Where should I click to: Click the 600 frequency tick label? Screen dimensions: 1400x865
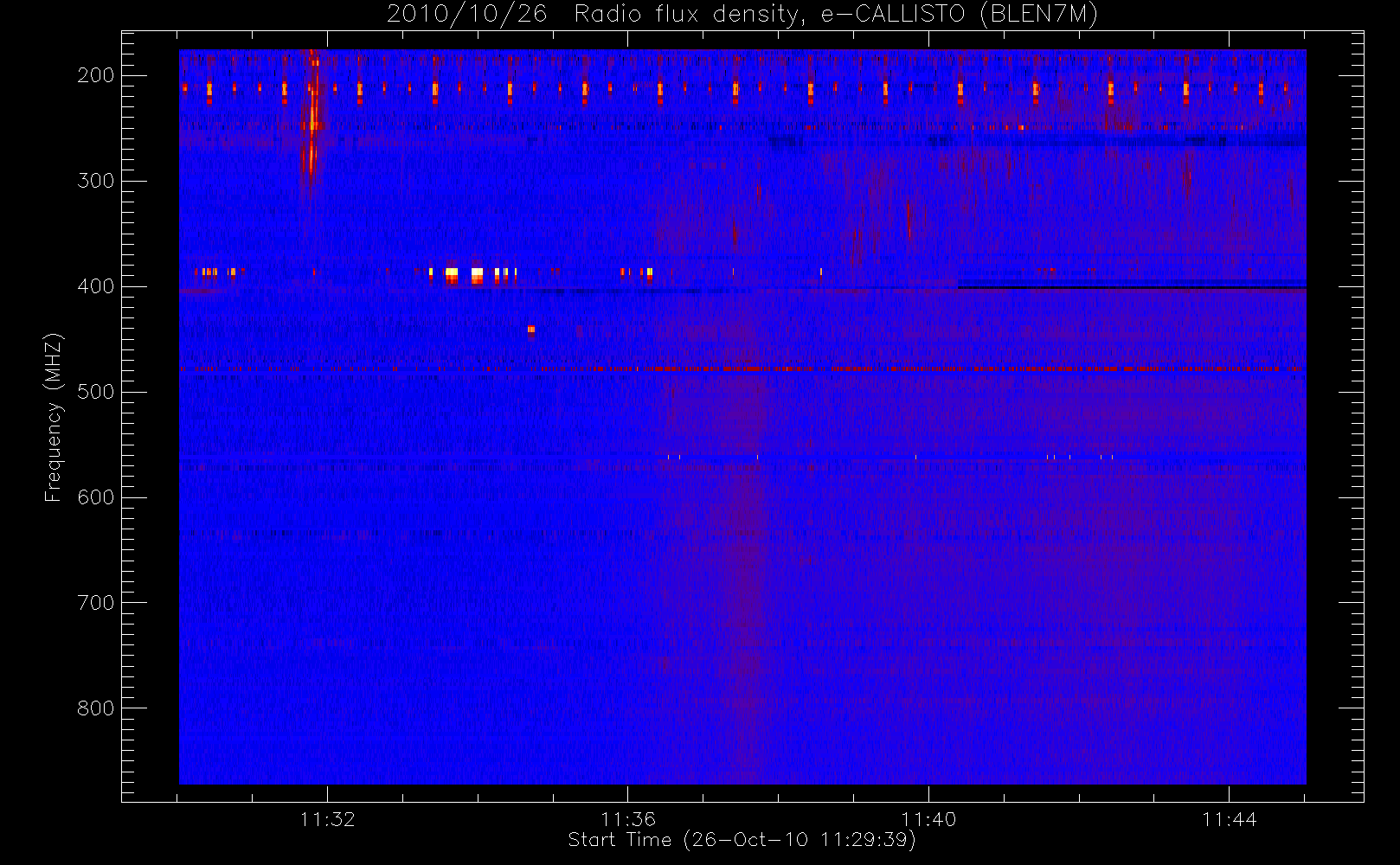[x=95, y=497]
